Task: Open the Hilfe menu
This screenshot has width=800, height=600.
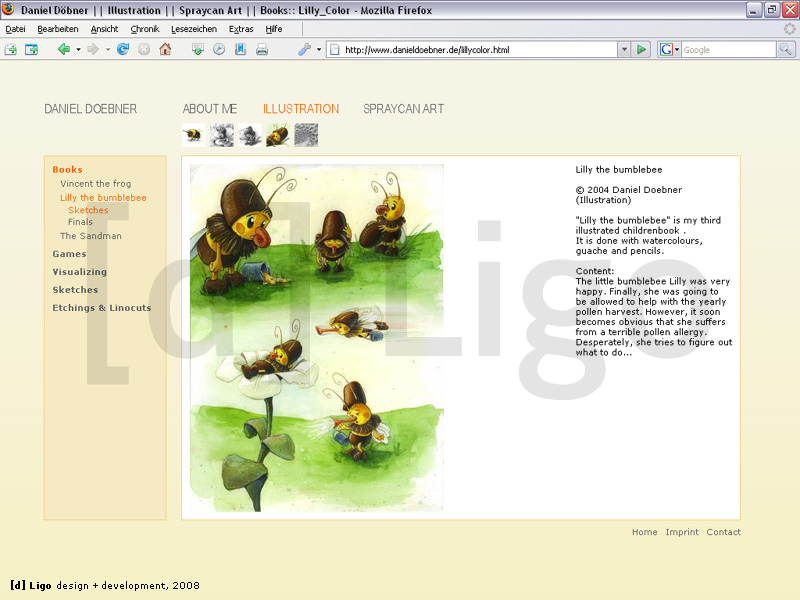Action: pos(274,29)
